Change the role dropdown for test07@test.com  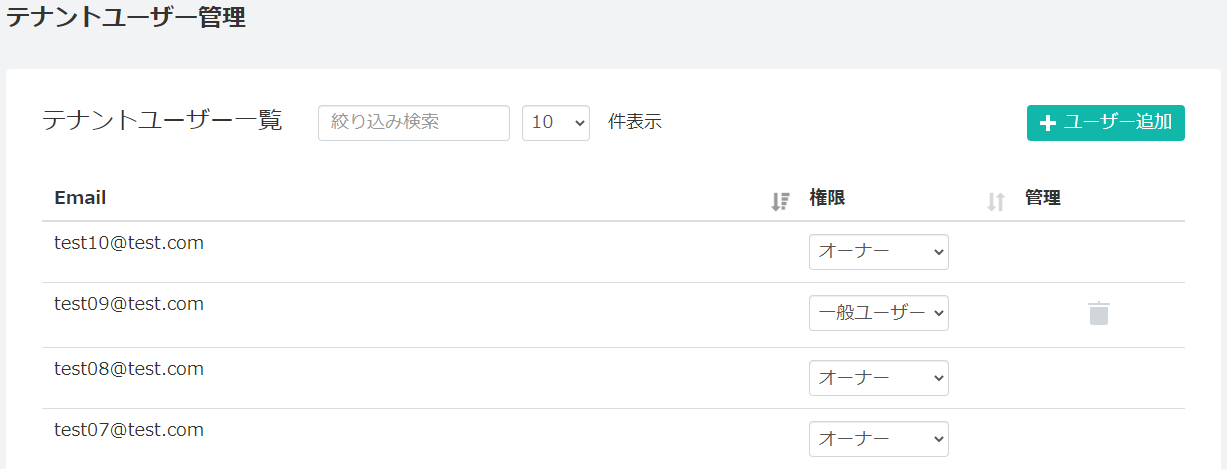coord(879,439)
